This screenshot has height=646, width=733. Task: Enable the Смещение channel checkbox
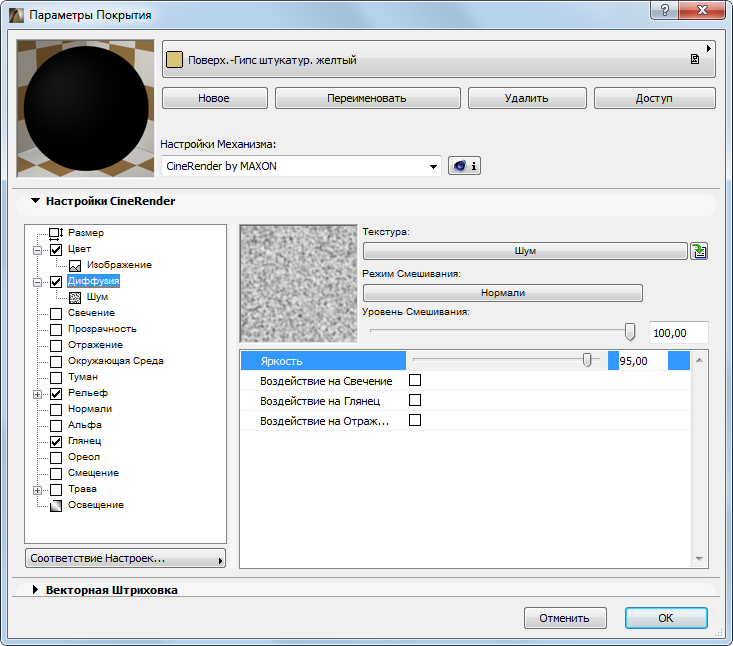pyautogui.click(x=56, y=474)
